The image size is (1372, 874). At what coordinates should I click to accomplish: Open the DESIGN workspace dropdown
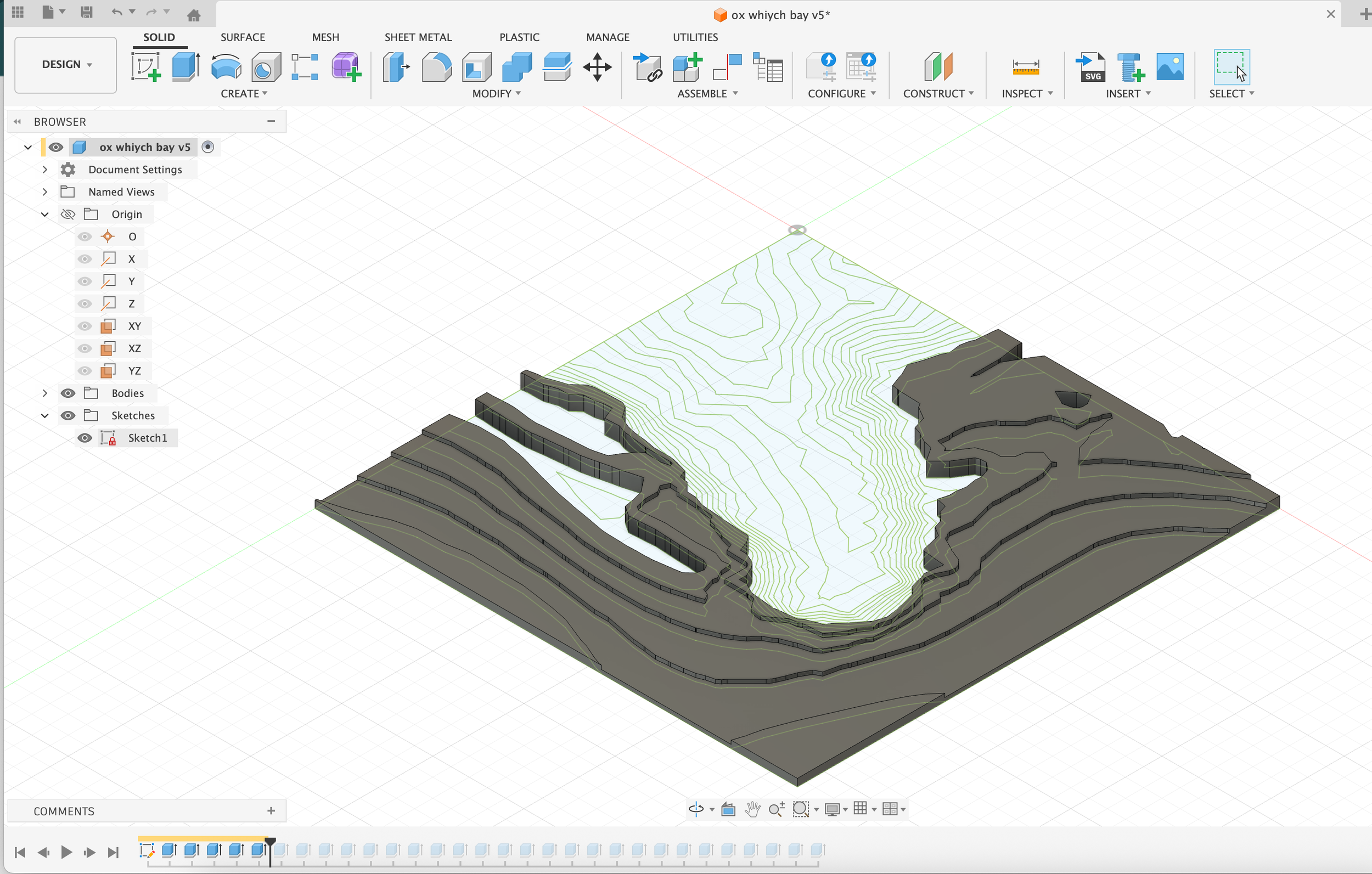(65, 64)
